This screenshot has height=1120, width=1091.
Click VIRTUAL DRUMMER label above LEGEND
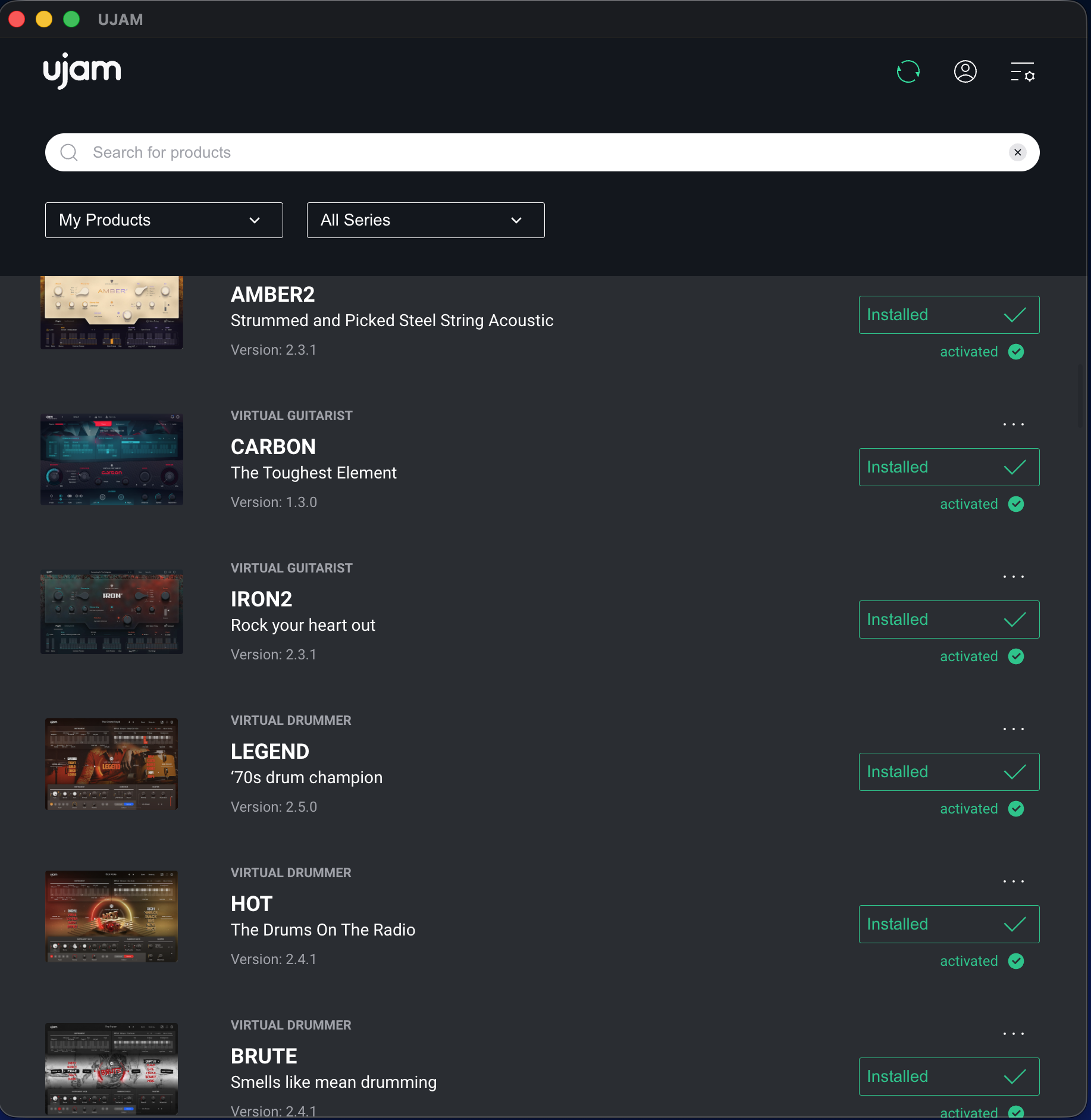291,721
